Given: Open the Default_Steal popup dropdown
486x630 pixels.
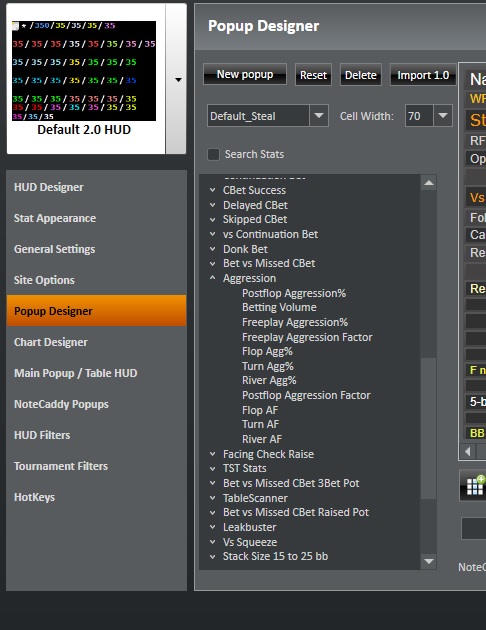Looking at the screenshot, I should [319, 116].
